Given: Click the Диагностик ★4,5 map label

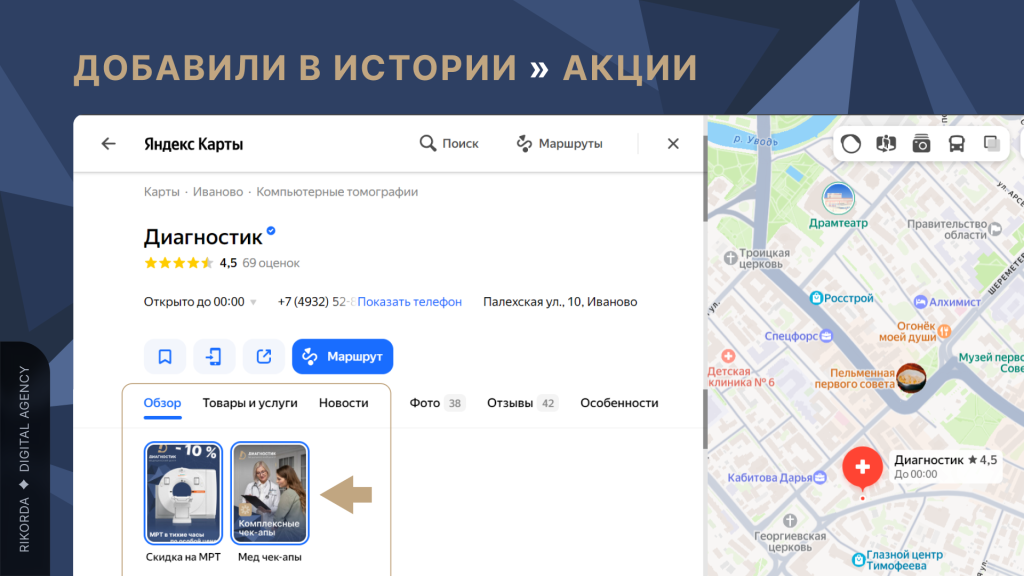Looking at the screenshot, I should click(946, 466).
